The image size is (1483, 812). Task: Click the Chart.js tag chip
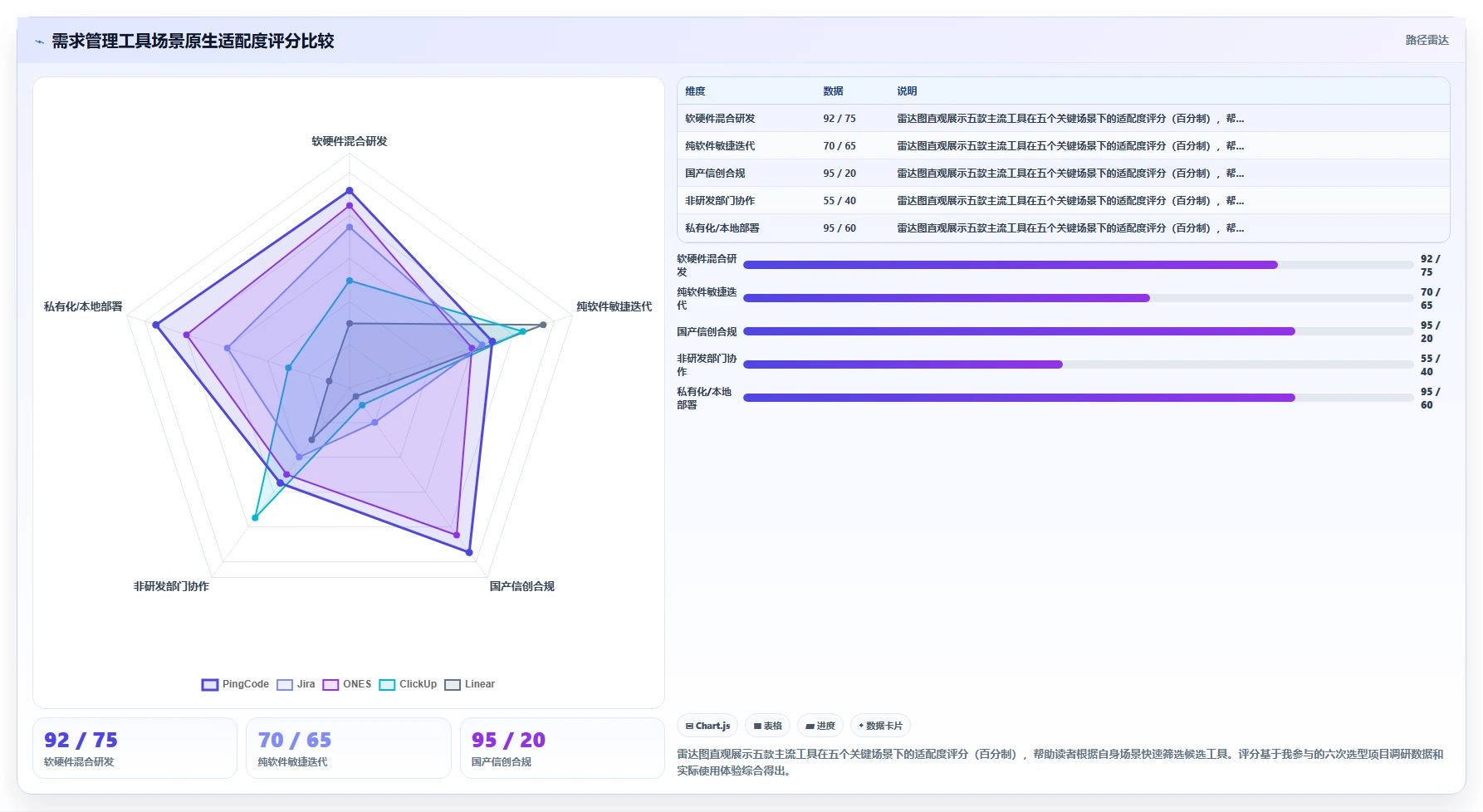pyautogui.click(x=707, y=726)
